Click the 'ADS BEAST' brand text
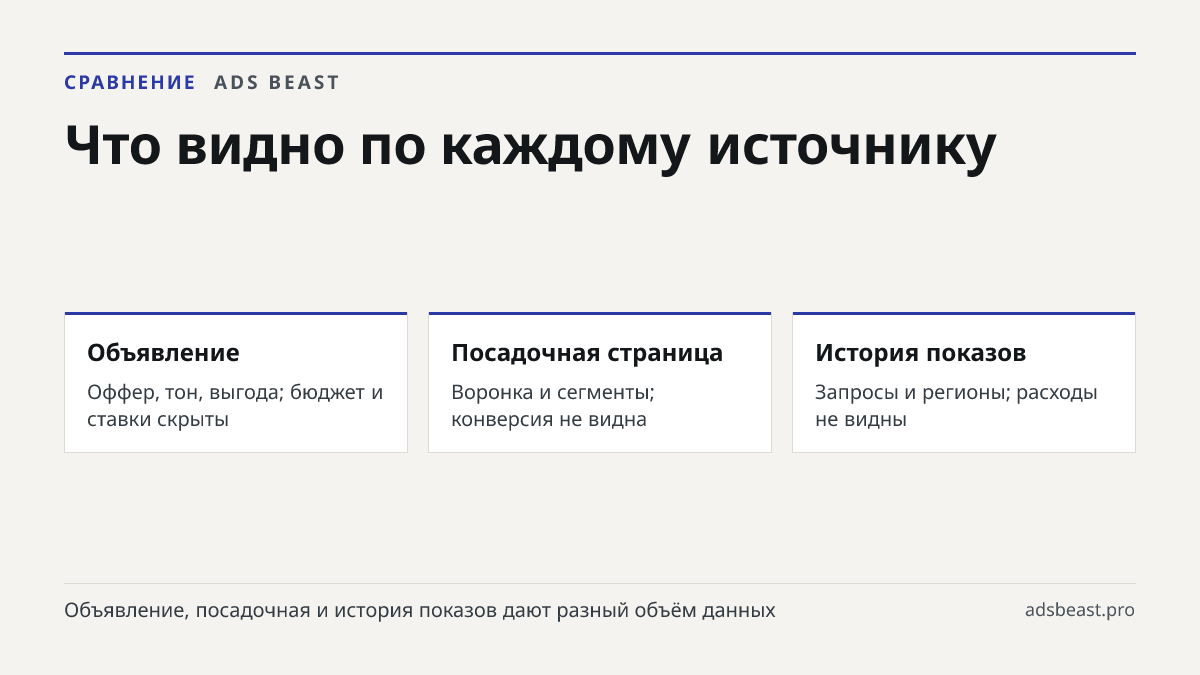Viewport: 1200px width, 675px height. pos(277,83)
